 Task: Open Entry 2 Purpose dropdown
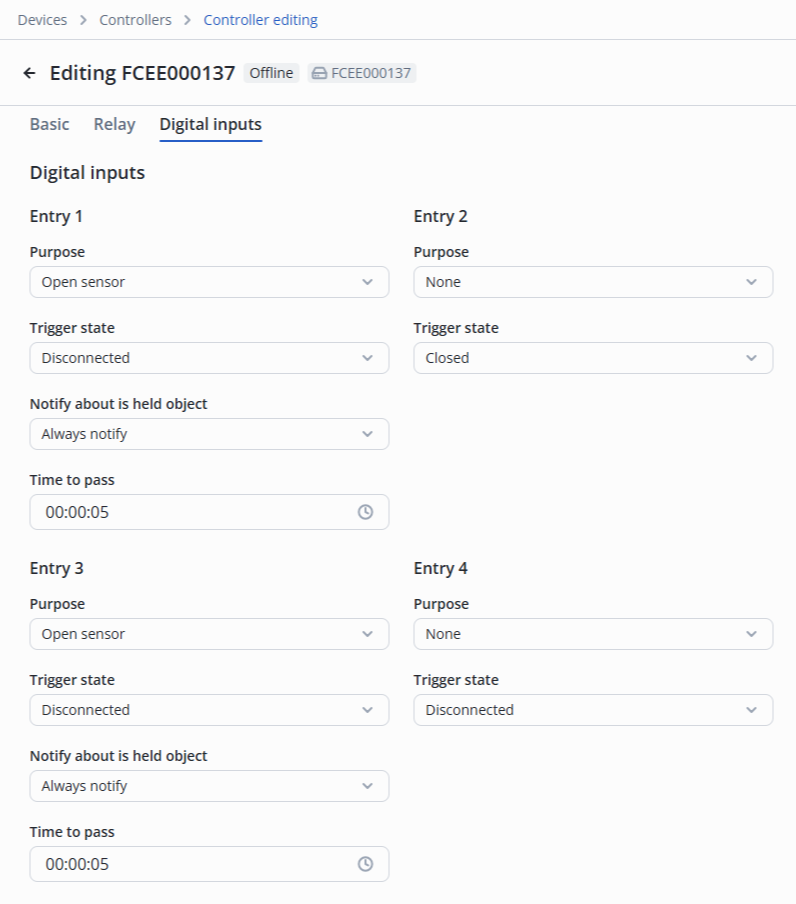click(x=593, y=282)
